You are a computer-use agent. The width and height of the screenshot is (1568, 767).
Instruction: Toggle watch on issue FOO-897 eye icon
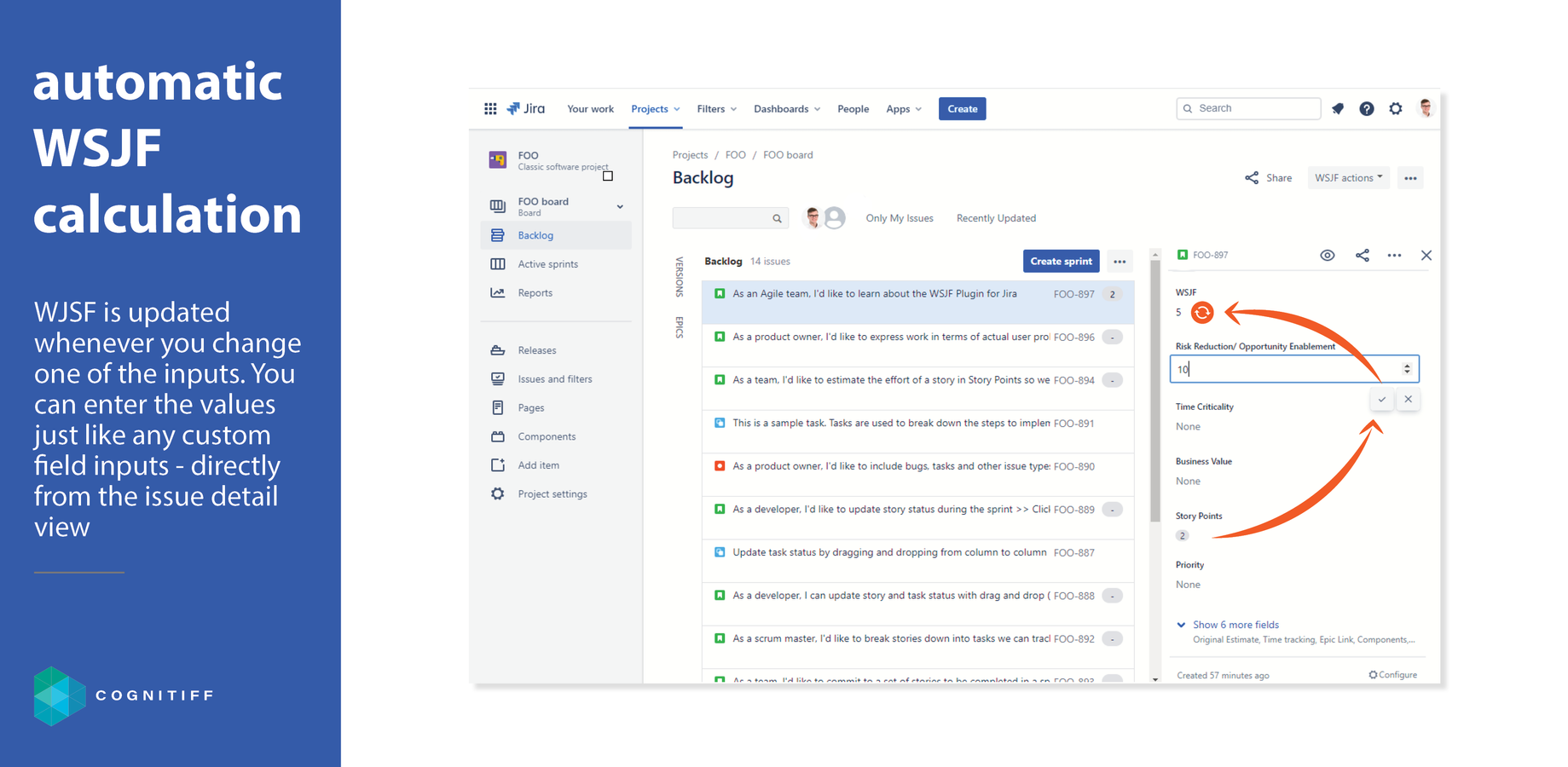click(x=1328, y=256)
